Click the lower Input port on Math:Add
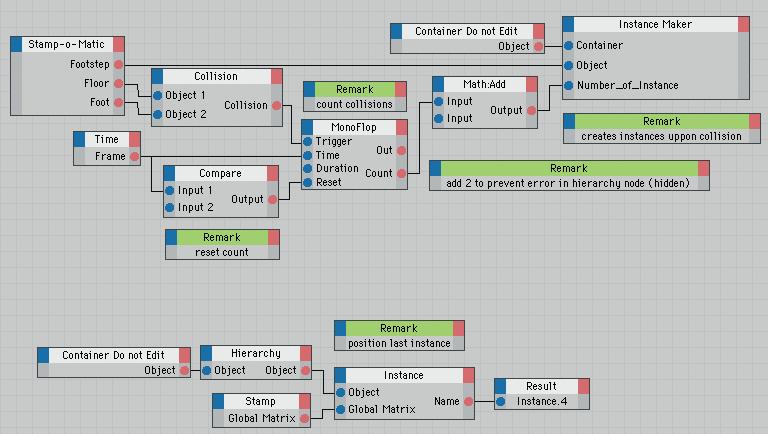Viewport: 768px width, 434px height. 439,119
